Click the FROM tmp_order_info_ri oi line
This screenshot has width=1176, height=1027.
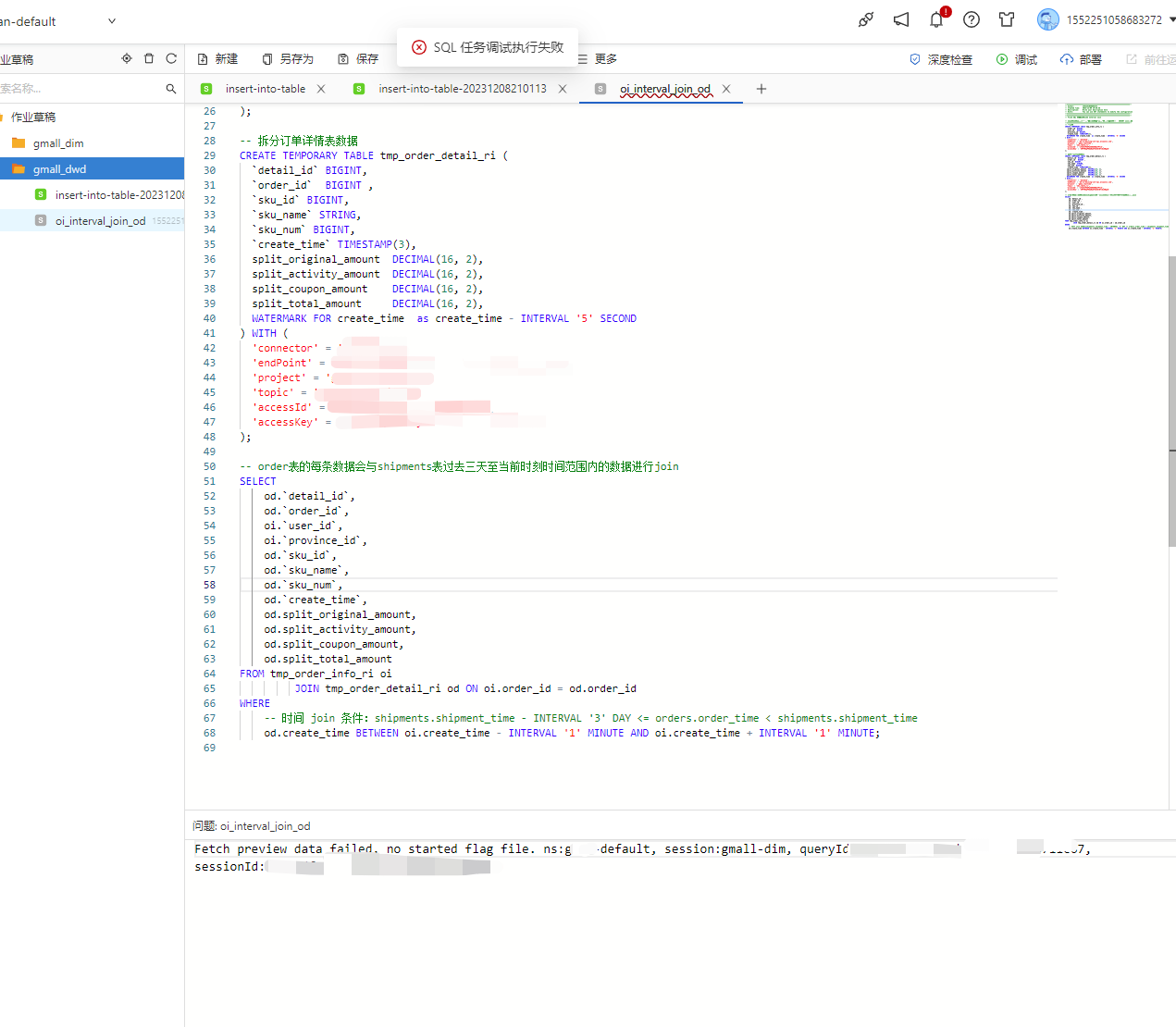316,674
